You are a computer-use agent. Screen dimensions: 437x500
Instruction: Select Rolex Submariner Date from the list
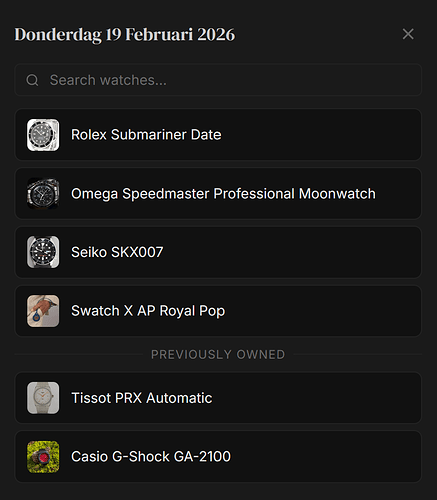tap(218, 135)
